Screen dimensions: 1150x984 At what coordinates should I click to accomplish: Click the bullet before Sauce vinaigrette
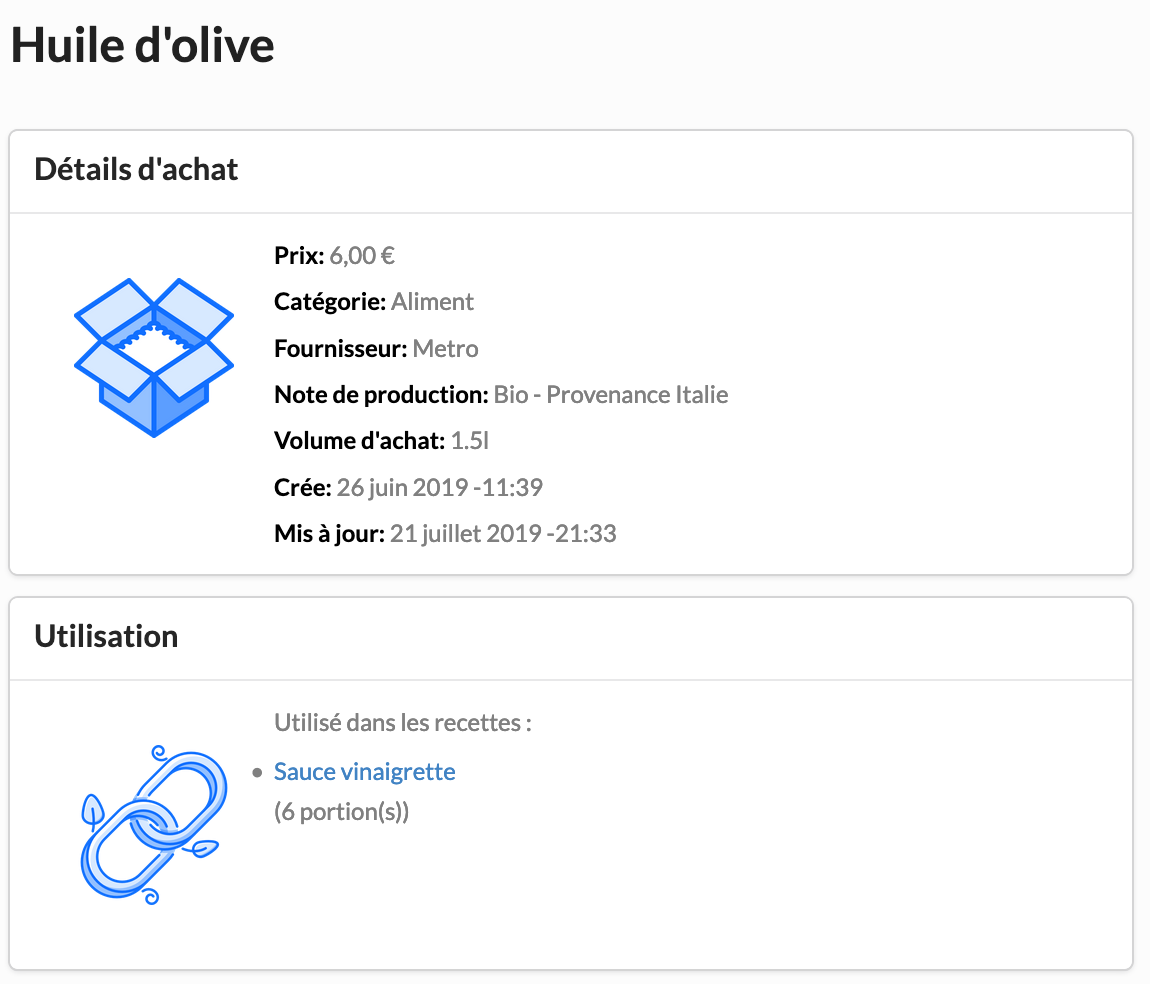[258, 772]
